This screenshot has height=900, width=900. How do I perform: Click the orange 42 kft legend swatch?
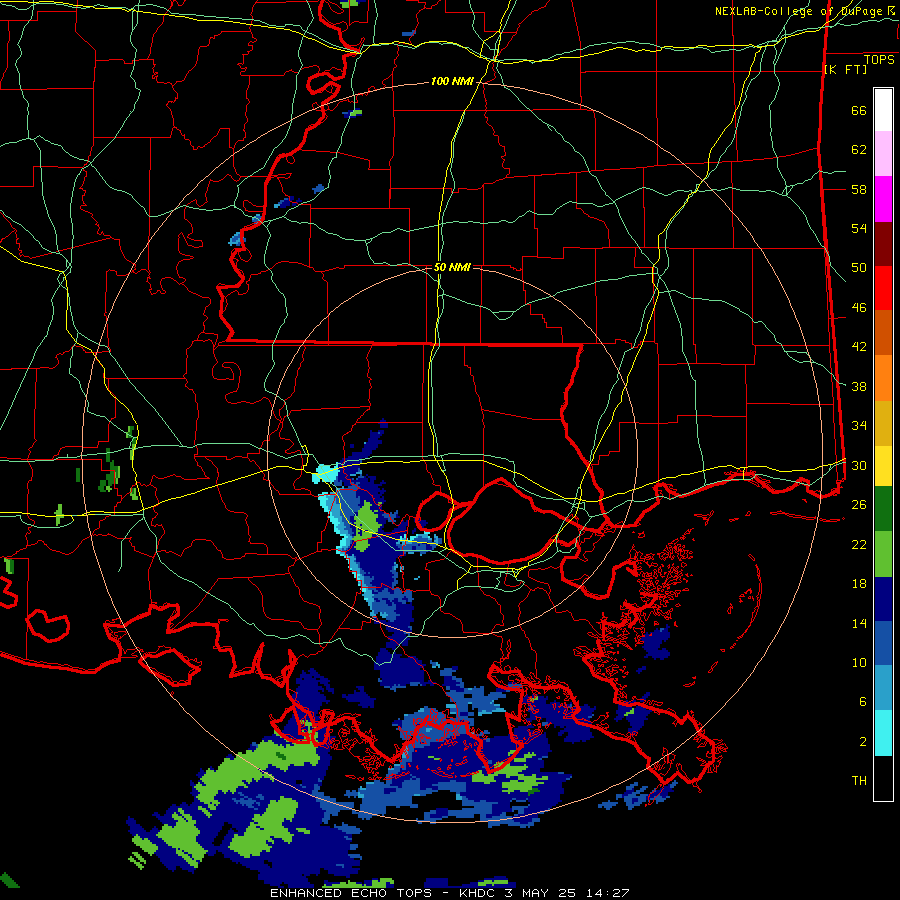pyautogui.click(x=883, y=378)
